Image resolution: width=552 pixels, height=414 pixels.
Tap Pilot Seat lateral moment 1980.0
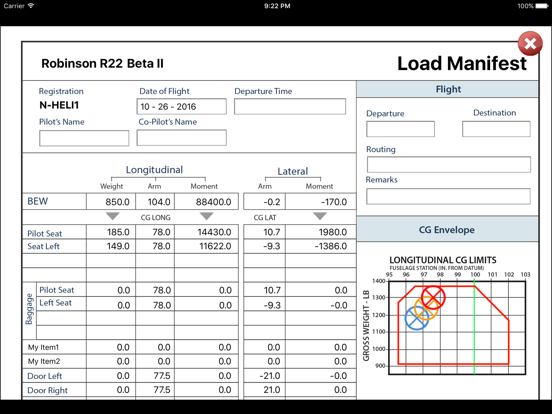(321, 232)
